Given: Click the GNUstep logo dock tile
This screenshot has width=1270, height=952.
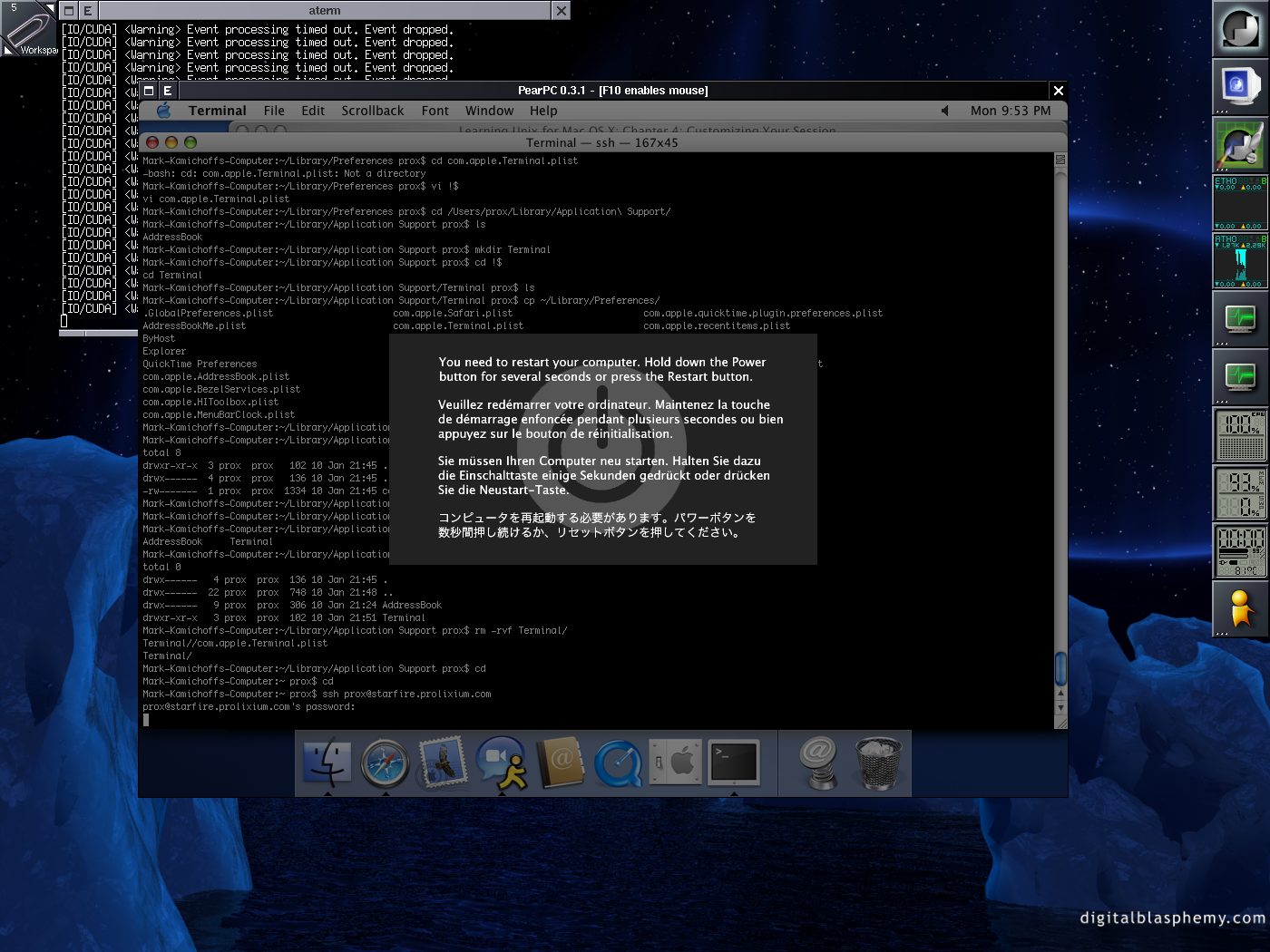Looking at the screenshot, I should (x=1240, y=29).
